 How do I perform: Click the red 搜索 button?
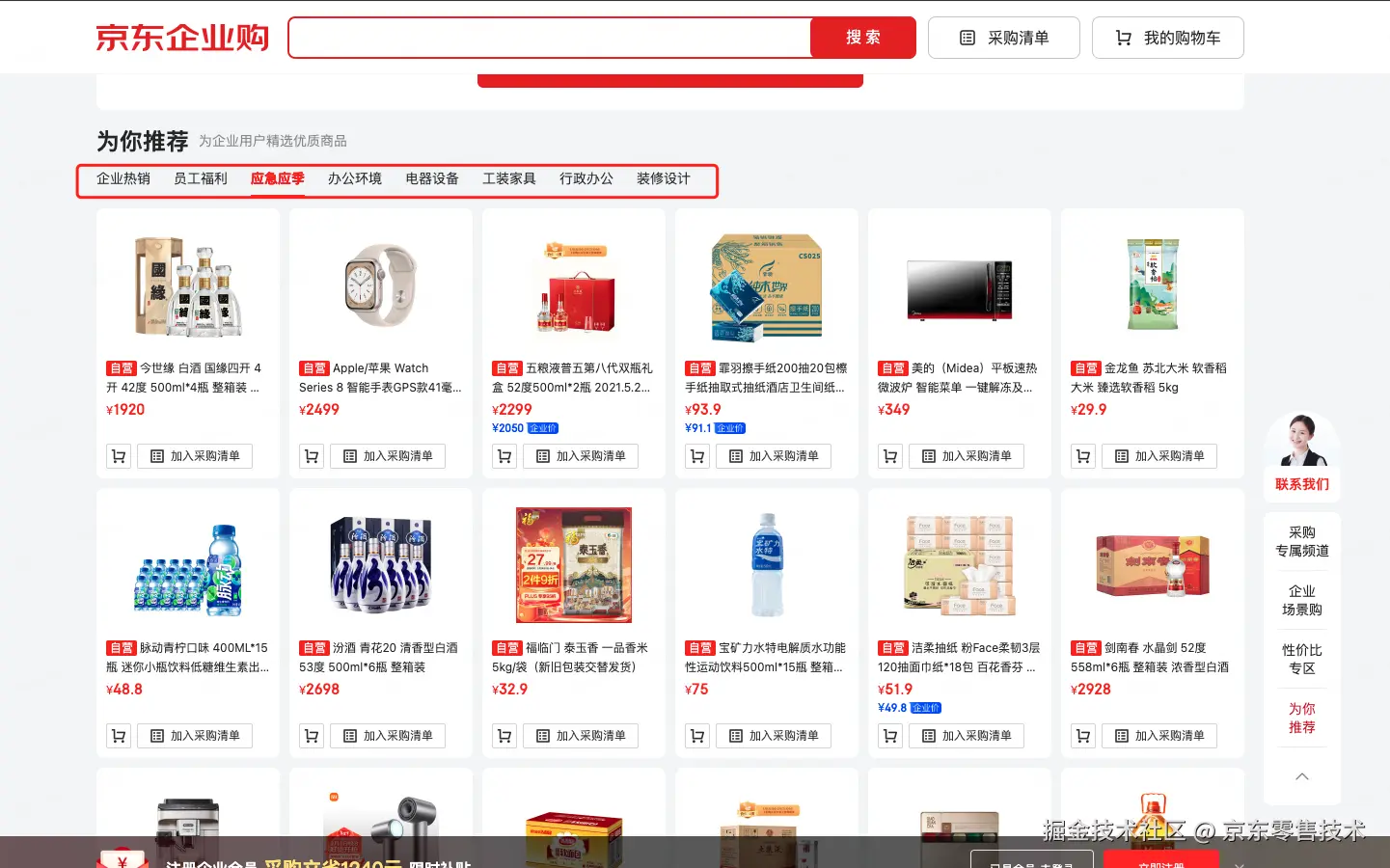pos(862,38)
